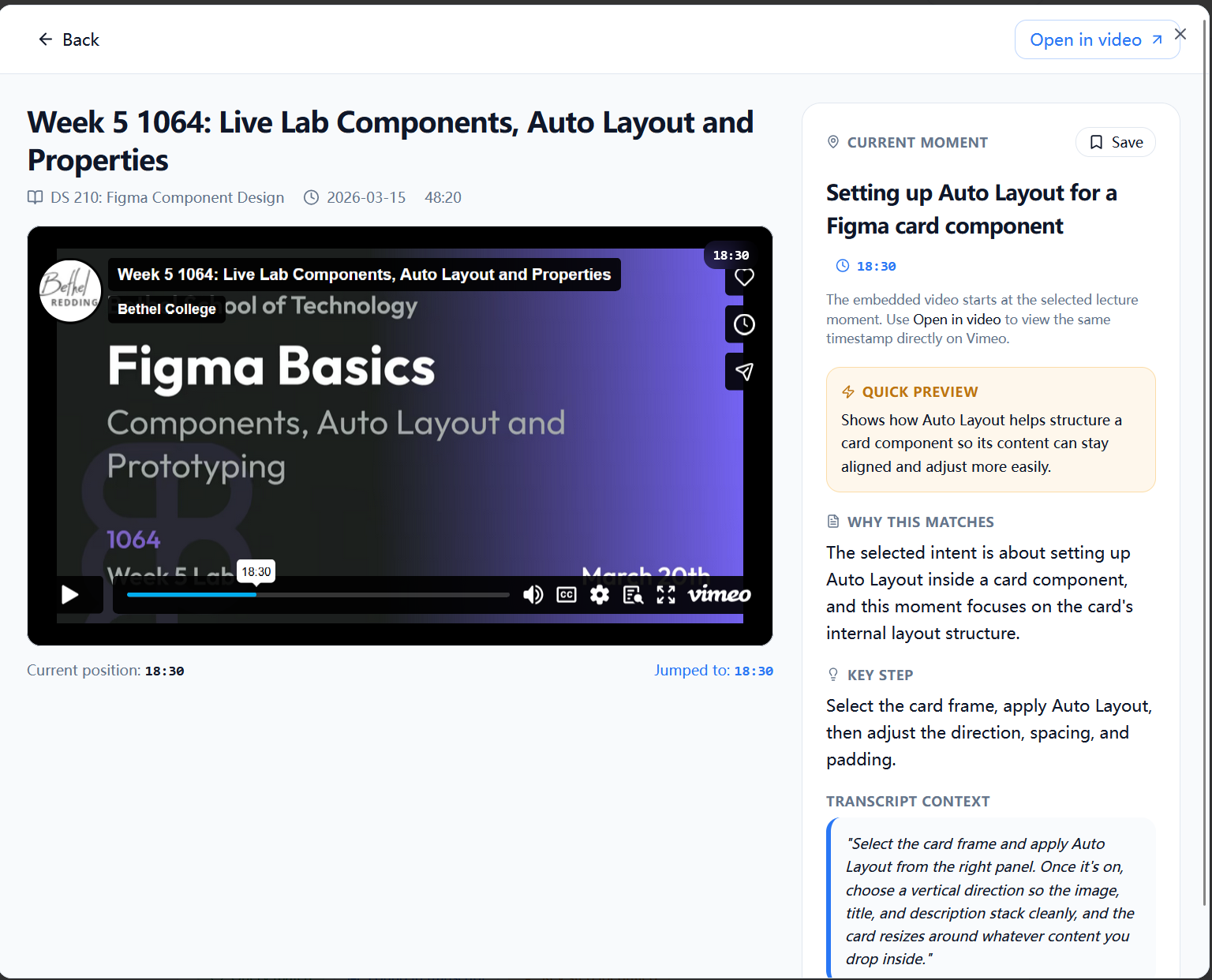The image size is (1212, 980).
Task: Click the Bethel Redding channel avatar
Action: [71, 290]
